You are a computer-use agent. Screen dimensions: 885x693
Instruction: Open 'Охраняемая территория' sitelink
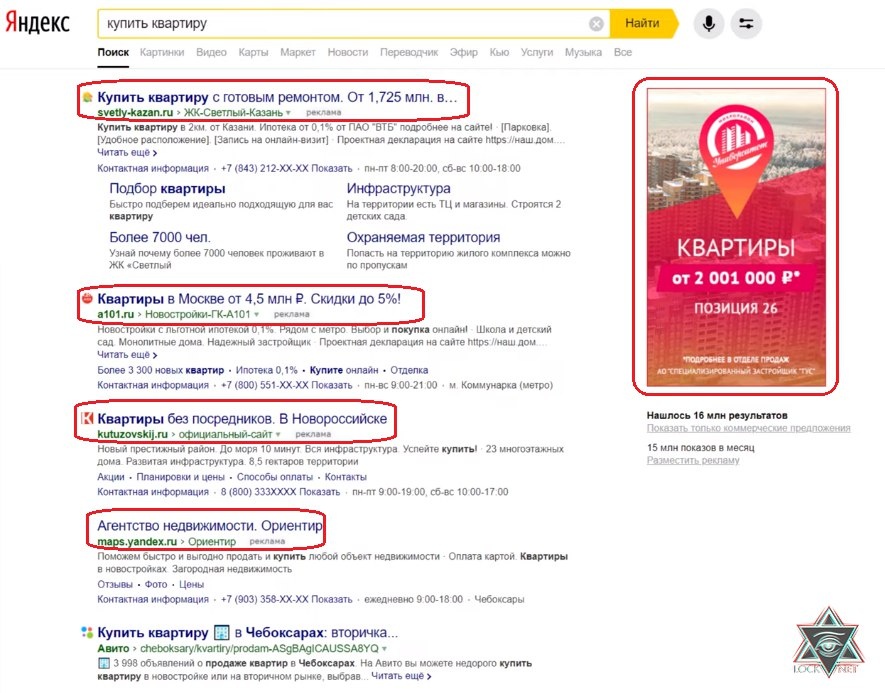click(423, 237)
